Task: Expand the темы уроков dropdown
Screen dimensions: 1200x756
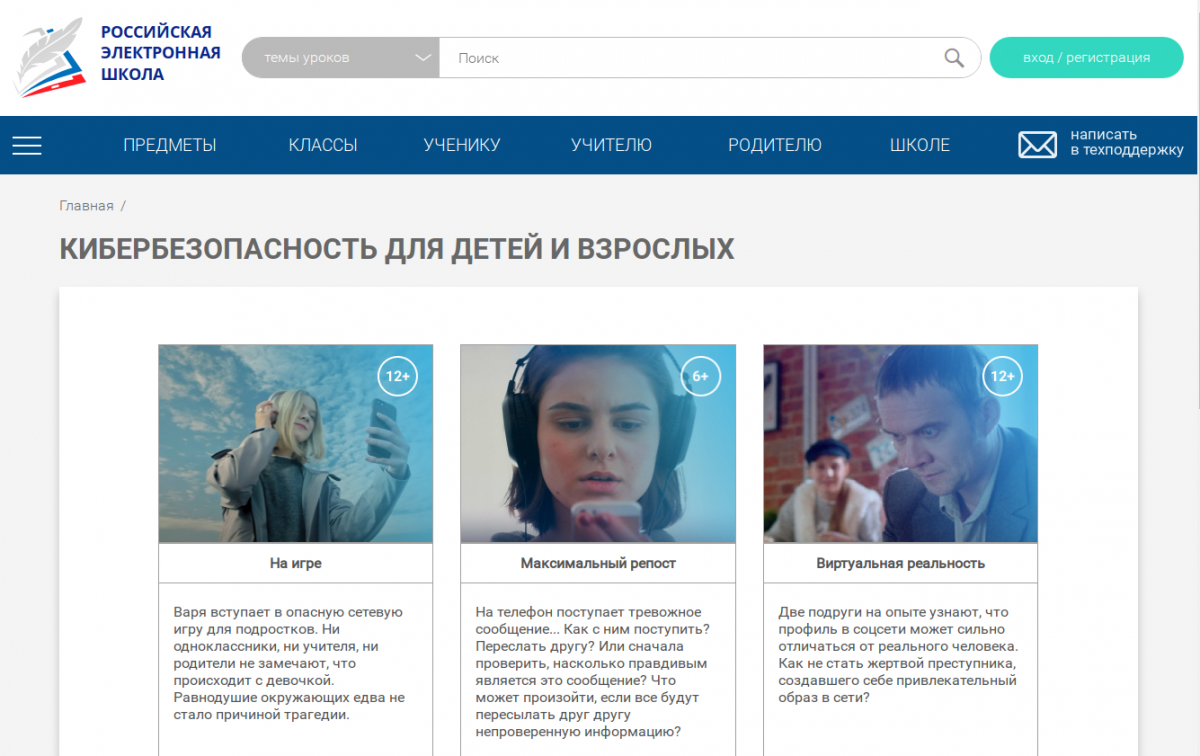Action: [340, 58]
